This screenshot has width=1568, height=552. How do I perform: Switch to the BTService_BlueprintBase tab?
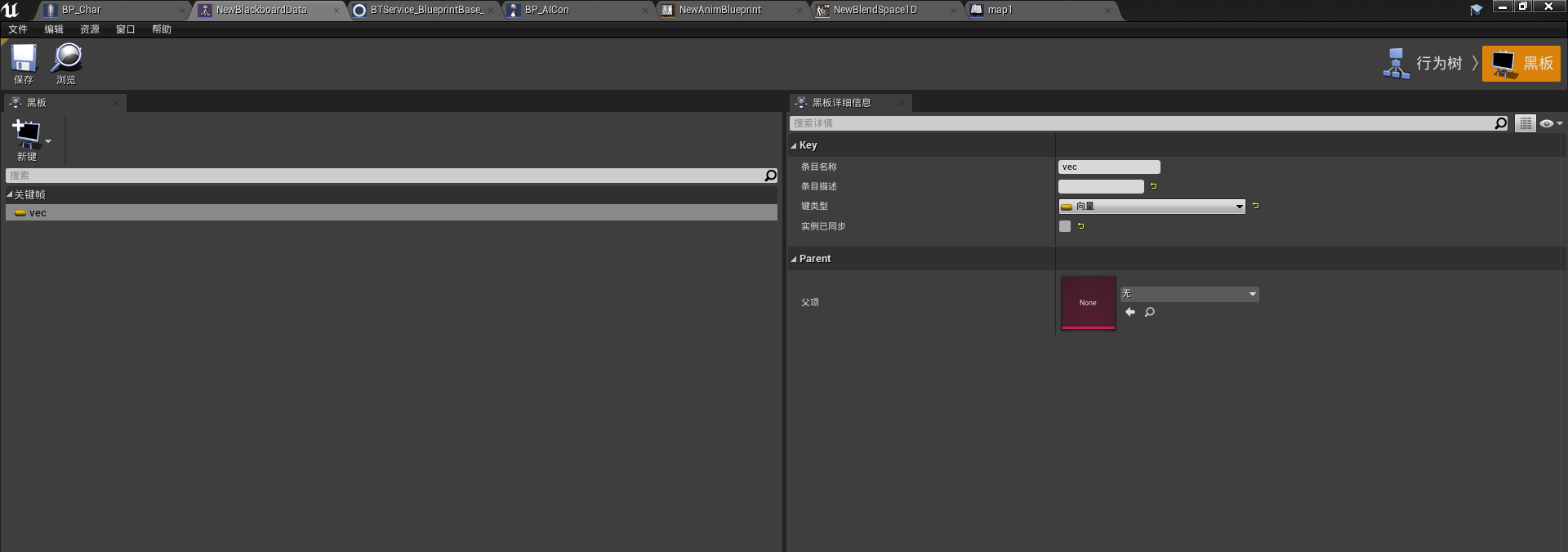tap(425, 10)
